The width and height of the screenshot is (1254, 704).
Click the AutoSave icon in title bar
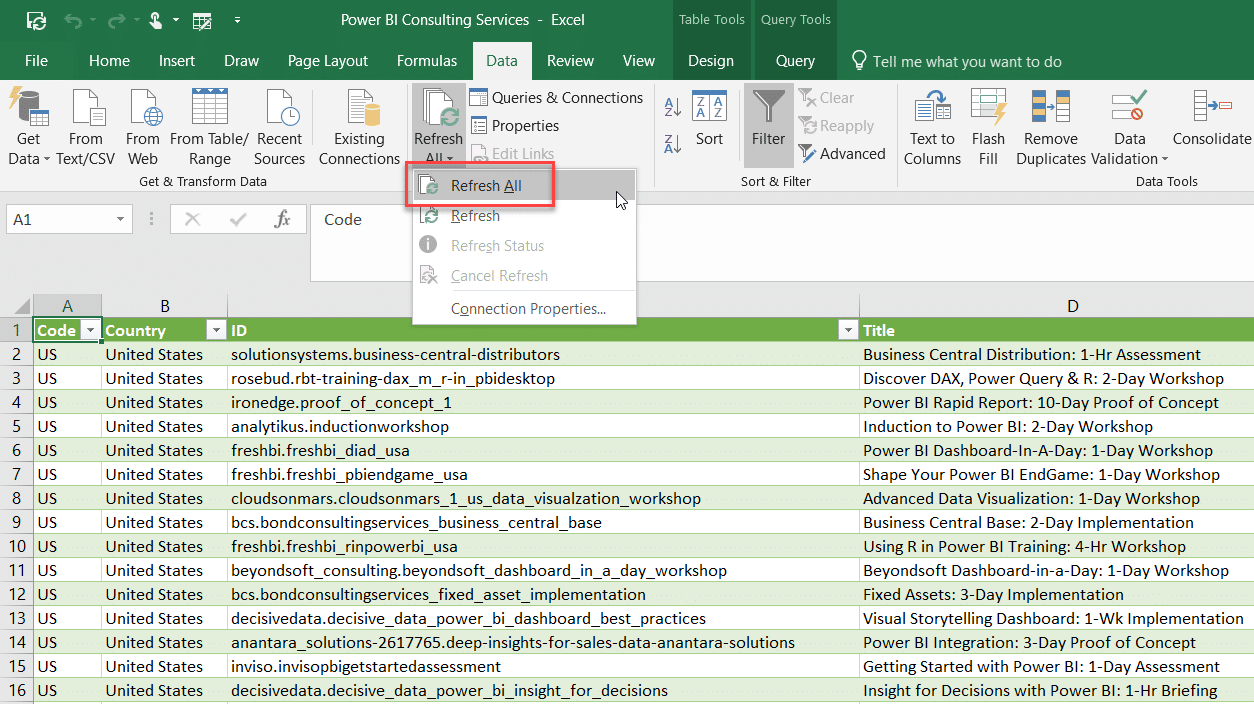[x=36, y=20]
